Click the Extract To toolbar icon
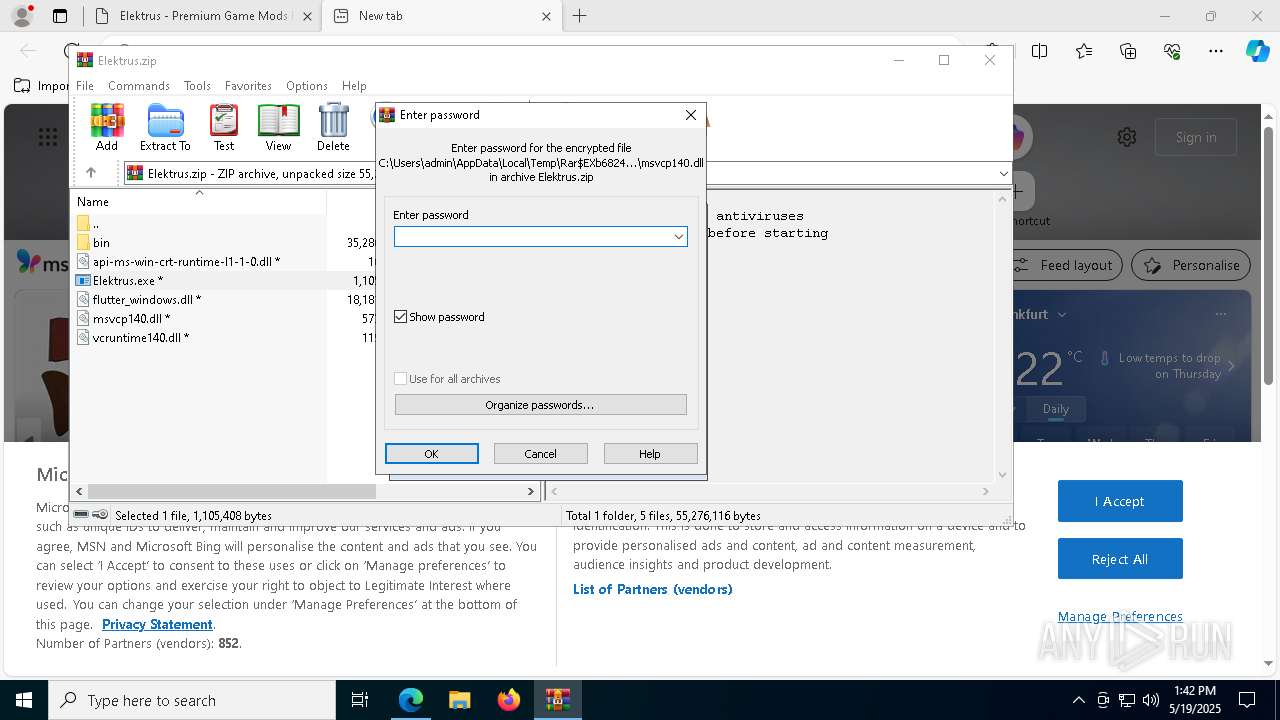Image resolution: width=1280 pixels, height=720 pixels. click(165, 127)
